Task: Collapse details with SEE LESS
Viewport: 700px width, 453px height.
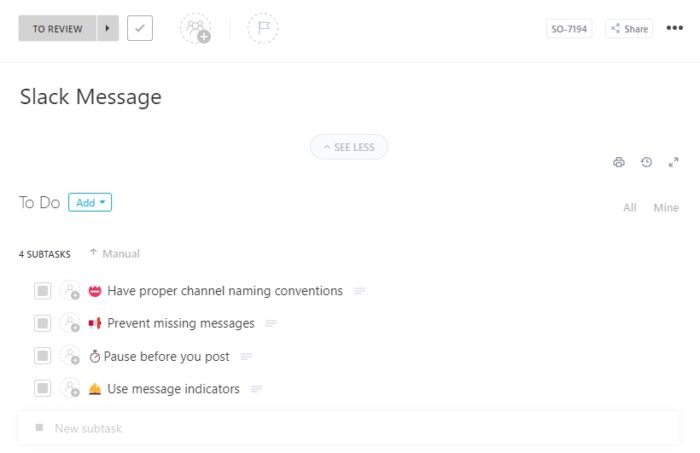Action: point(349,147)
